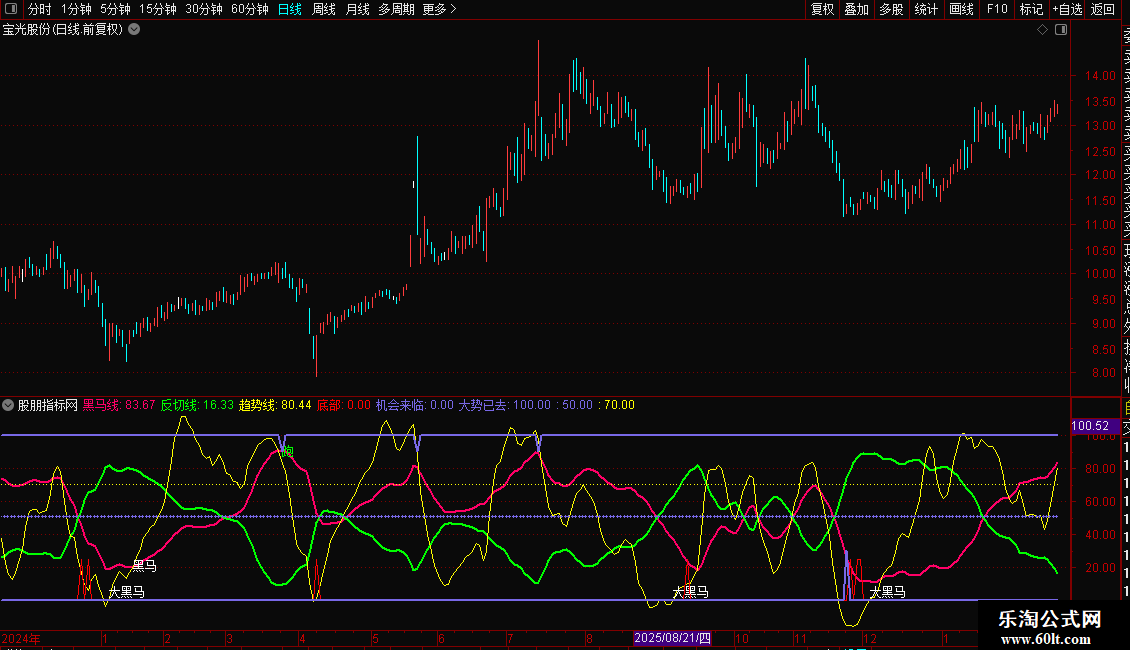The height and width of the screenshot is (650, 1130).
Task: Click 返回 to go back
Action: [x=1103, y=10]
